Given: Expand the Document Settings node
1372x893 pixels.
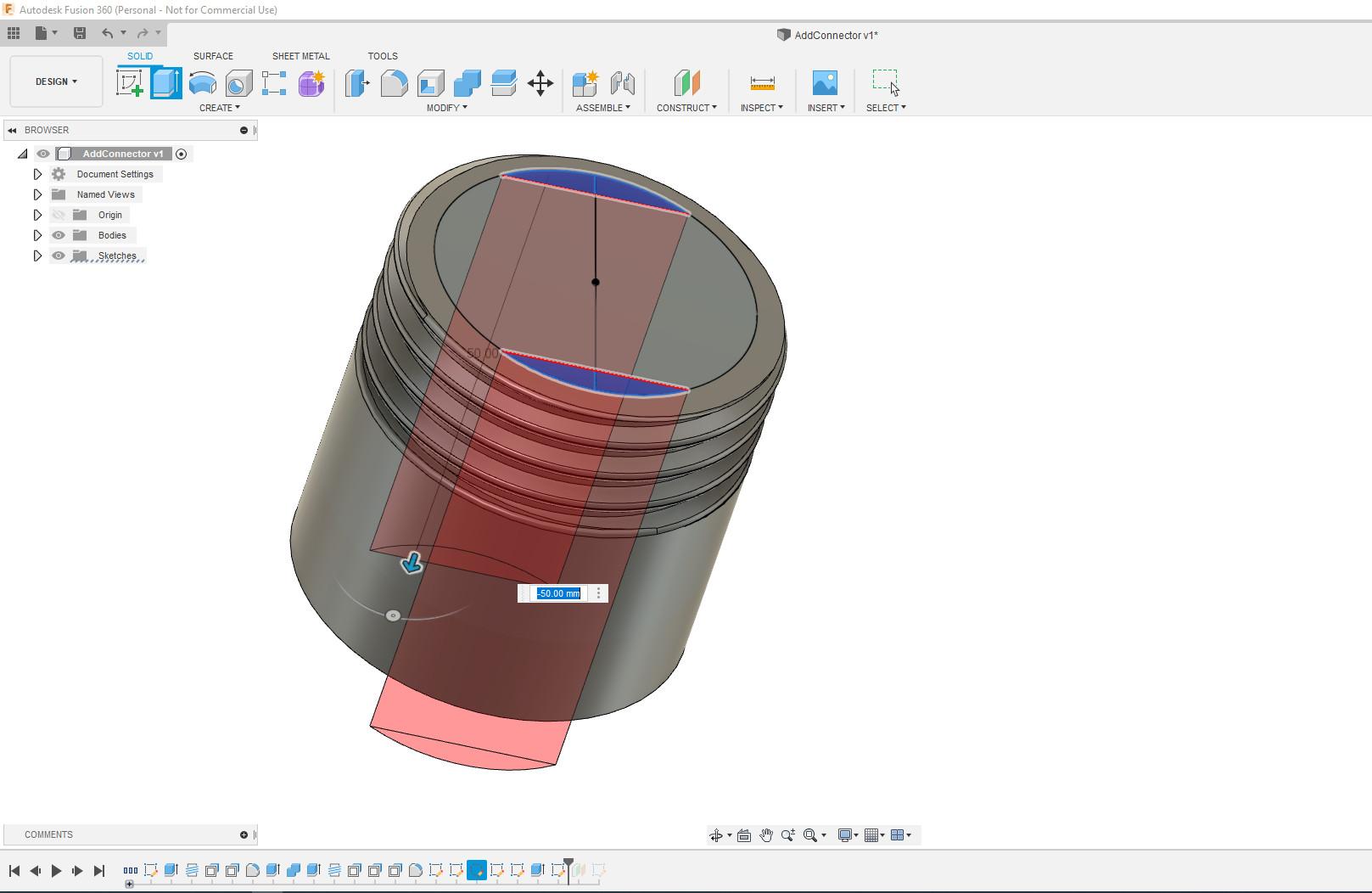Looking at the screenshot, I should [37, 174].
